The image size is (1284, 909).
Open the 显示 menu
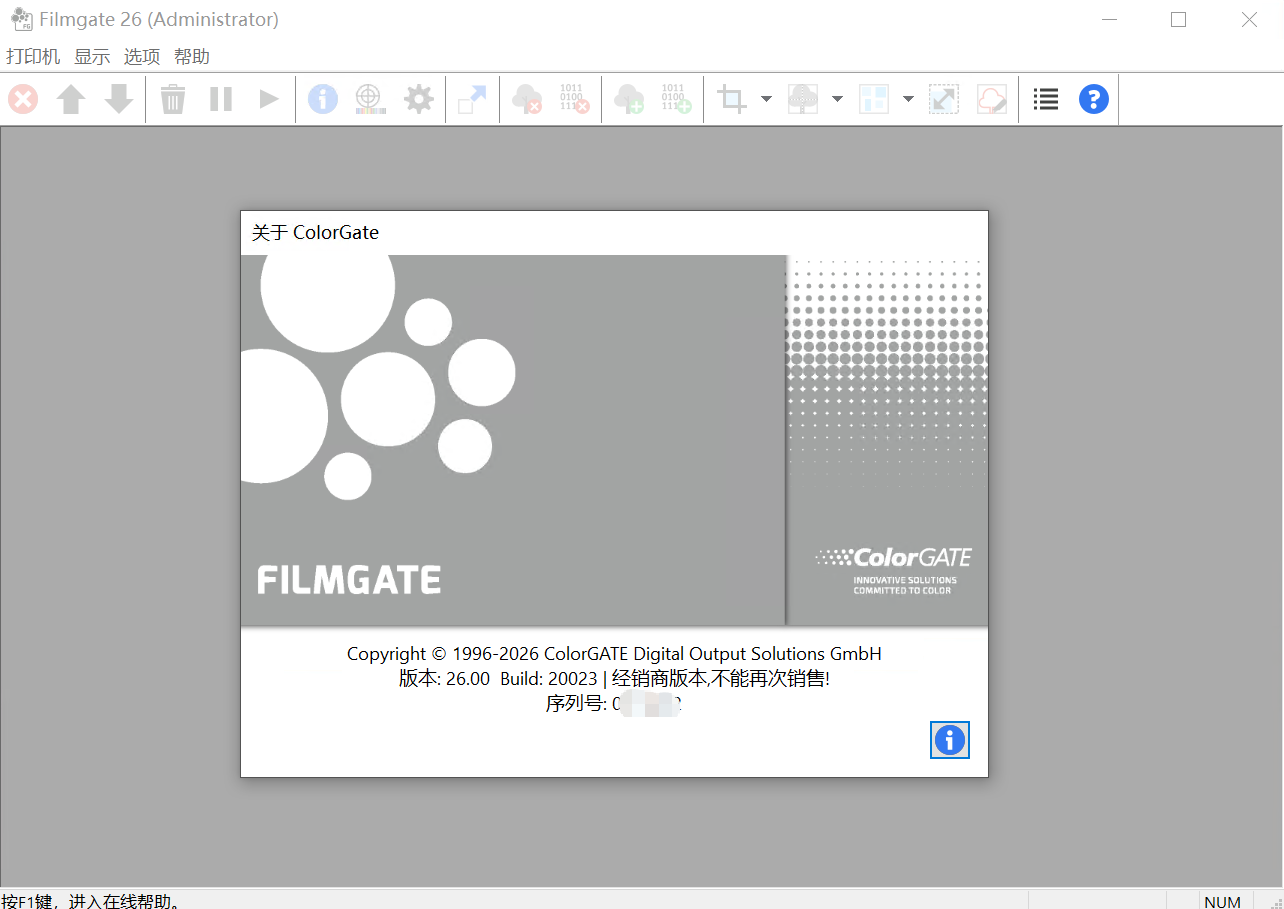coord(92,57)
